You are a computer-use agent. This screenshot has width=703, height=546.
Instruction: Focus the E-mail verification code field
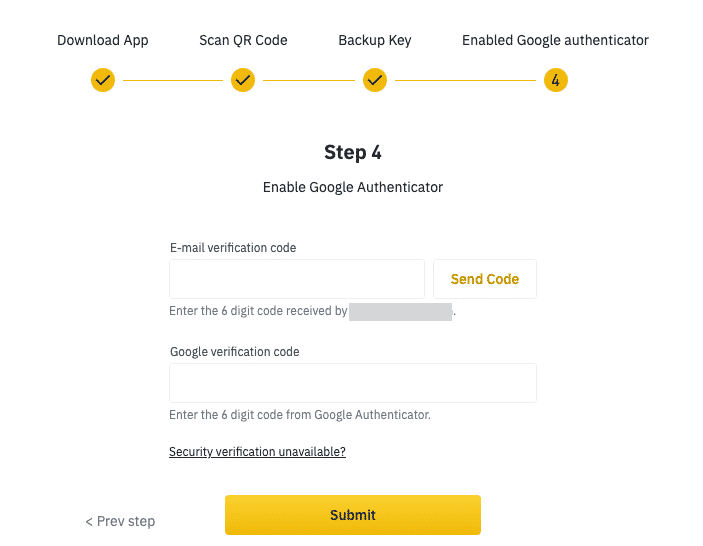click(297, 279)
